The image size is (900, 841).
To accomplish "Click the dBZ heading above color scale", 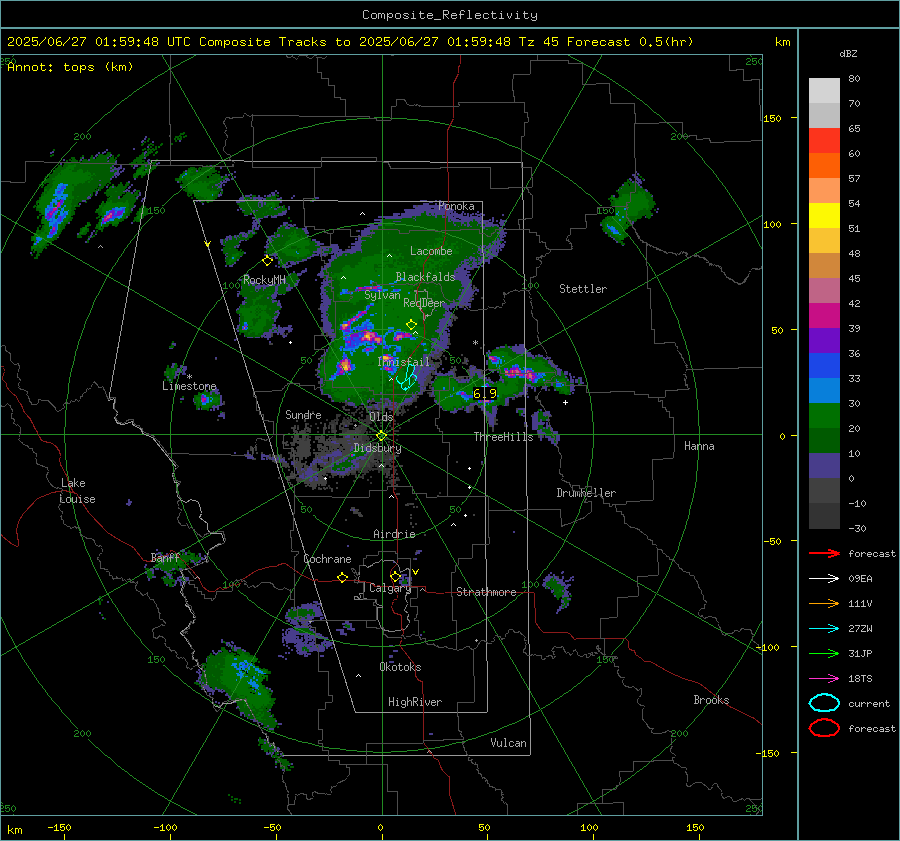I will [x=848, y=53].
